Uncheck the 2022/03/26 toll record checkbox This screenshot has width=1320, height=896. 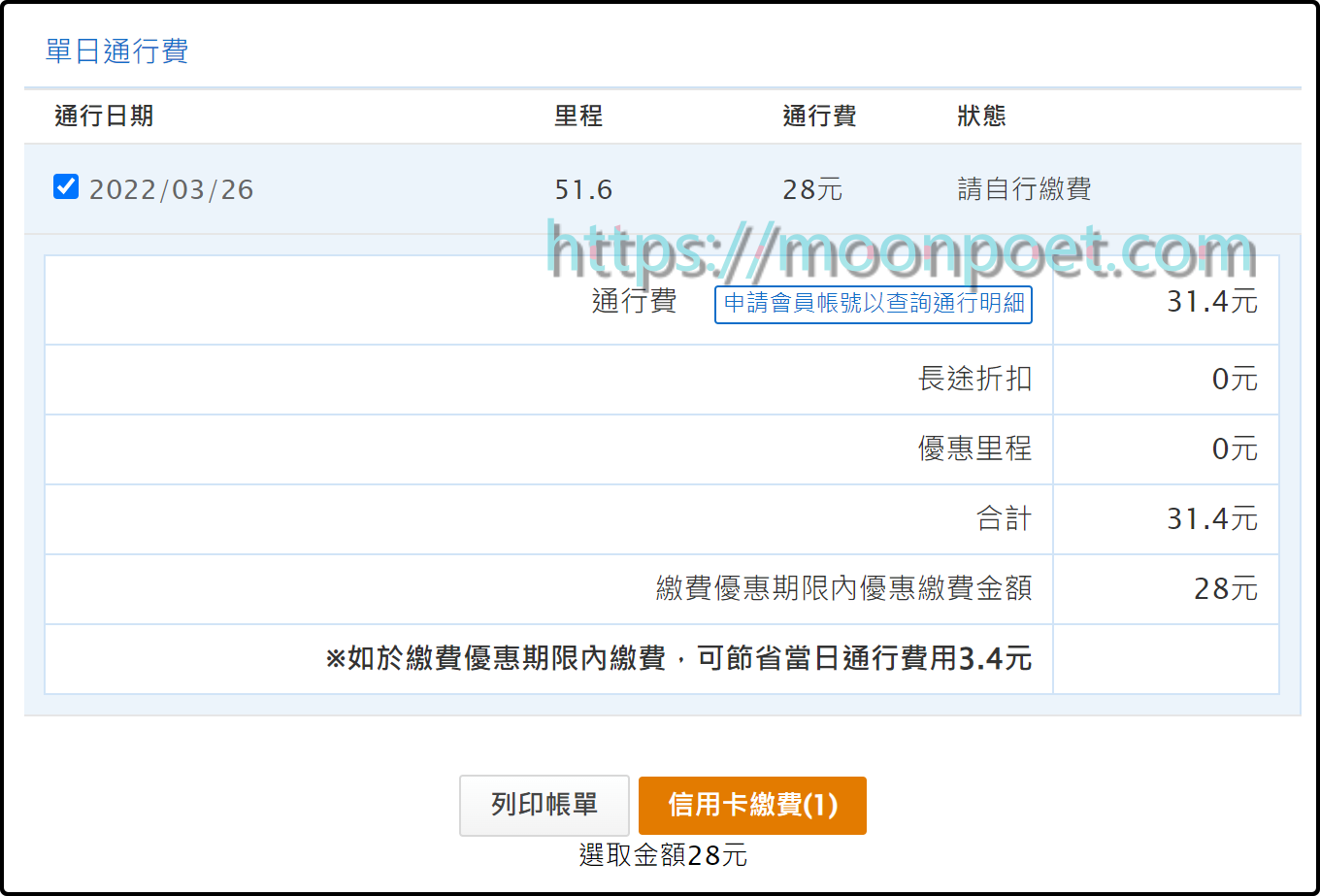click(66, 186)
